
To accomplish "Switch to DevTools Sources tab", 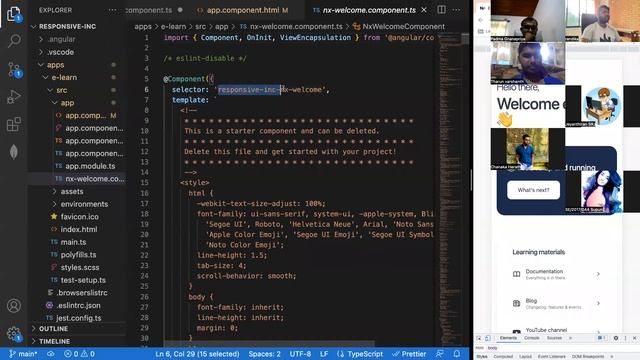I will click(x=554, y=338).
